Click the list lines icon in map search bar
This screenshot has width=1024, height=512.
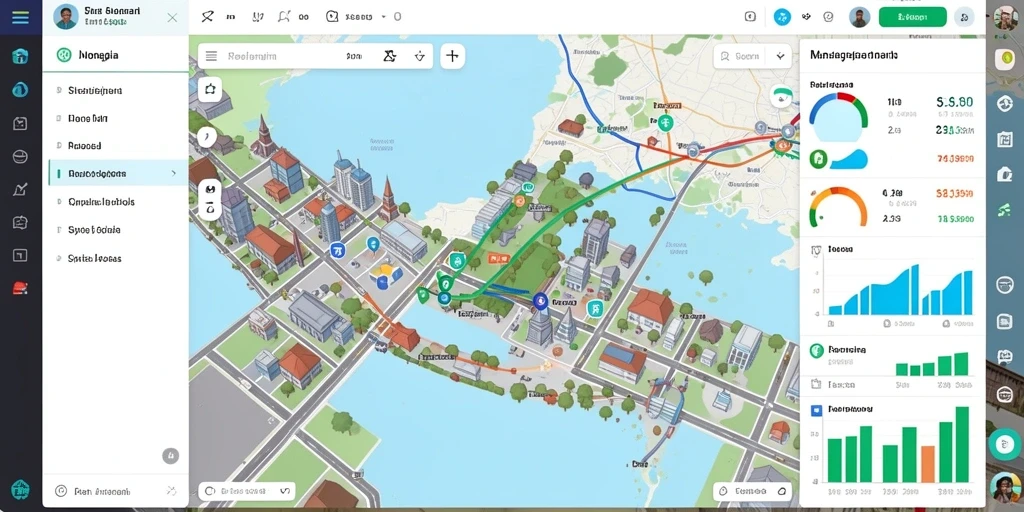point(211,56)
